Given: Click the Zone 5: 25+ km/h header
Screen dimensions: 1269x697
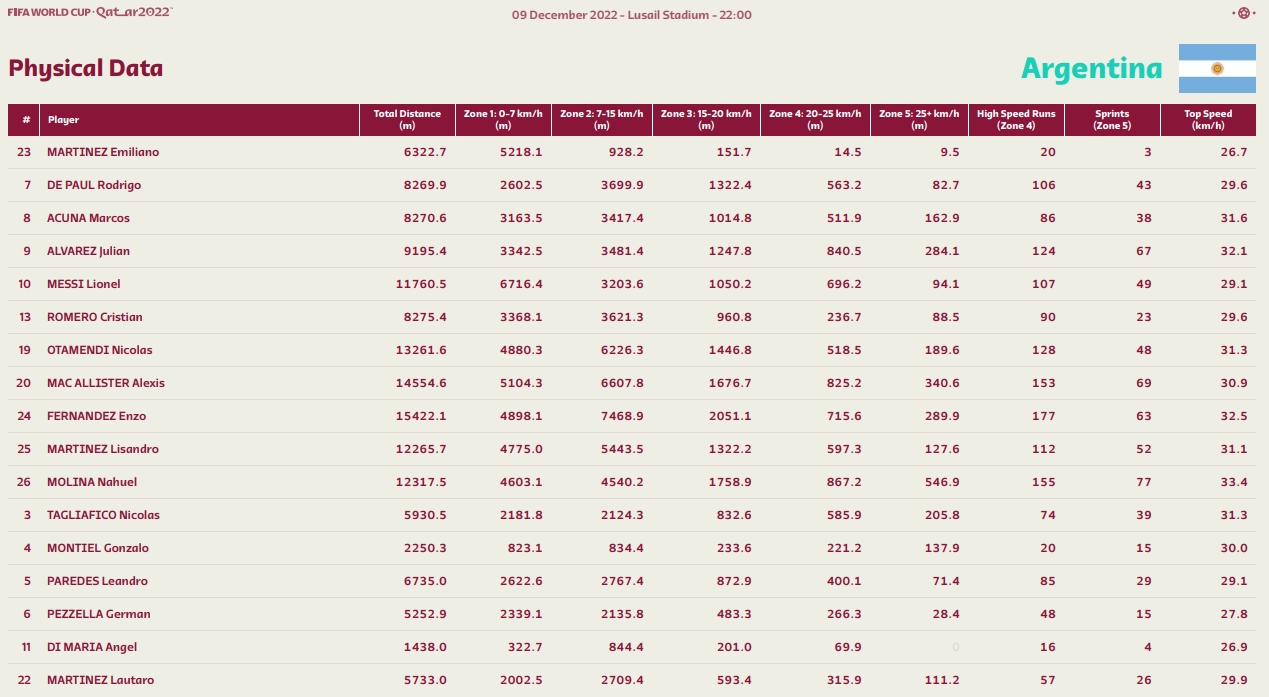Looking at the screenshot, I should (919, 120).
